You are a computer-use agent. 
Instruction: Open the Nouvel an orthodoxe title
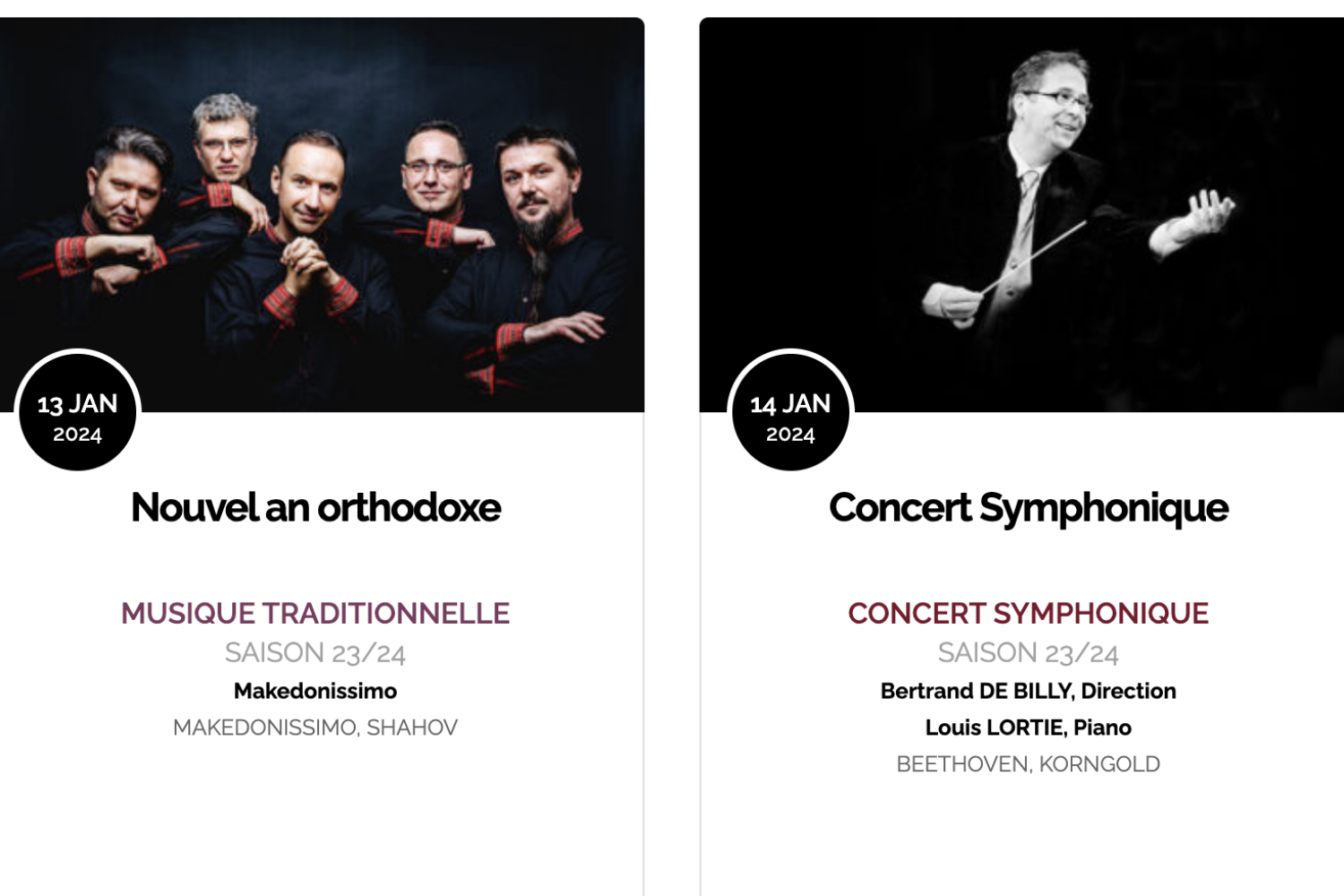point(315,508)
